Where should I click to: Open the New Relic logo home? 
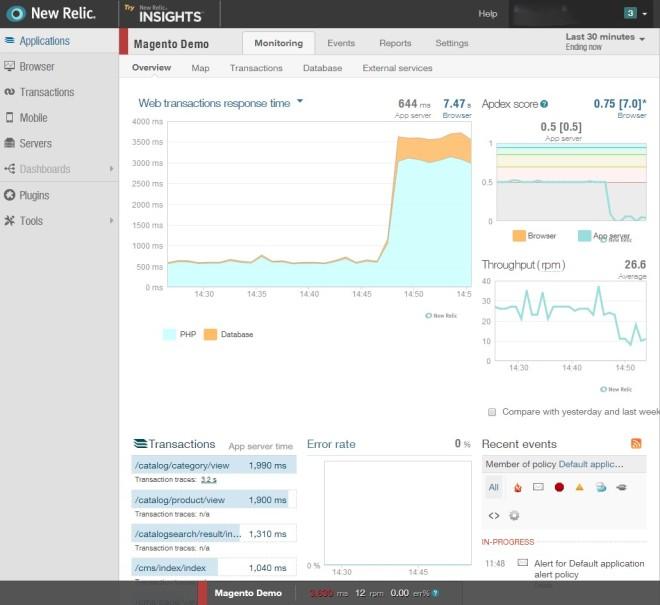52,13
